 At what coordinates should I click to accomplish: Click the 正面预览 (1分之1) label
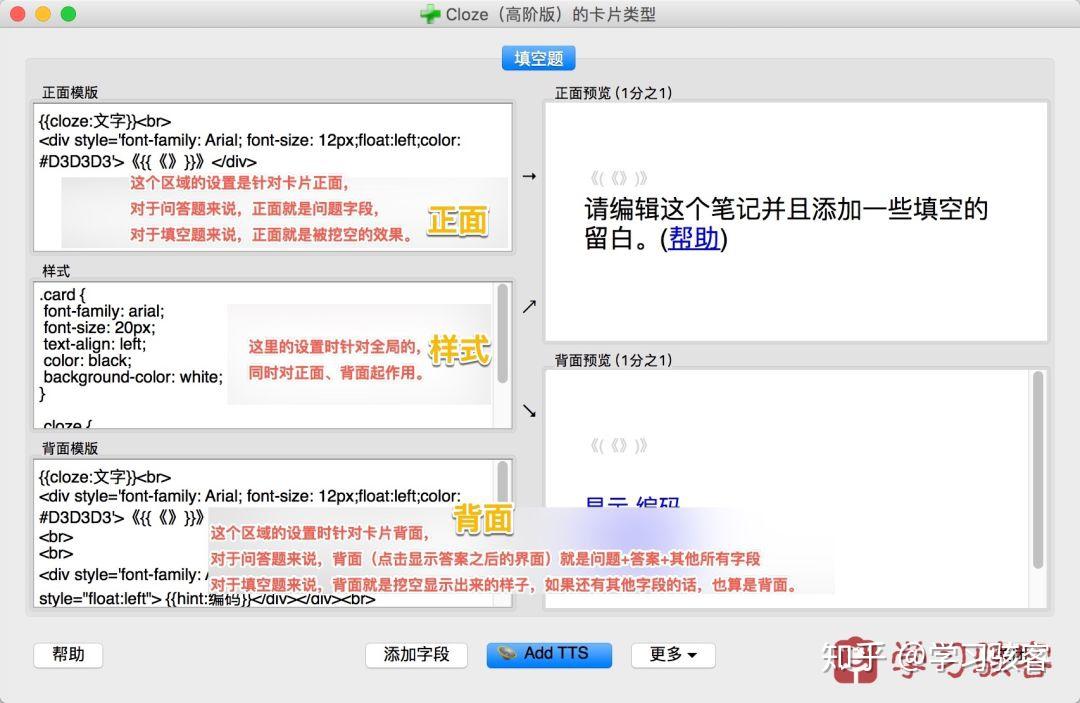pos(613,93)
